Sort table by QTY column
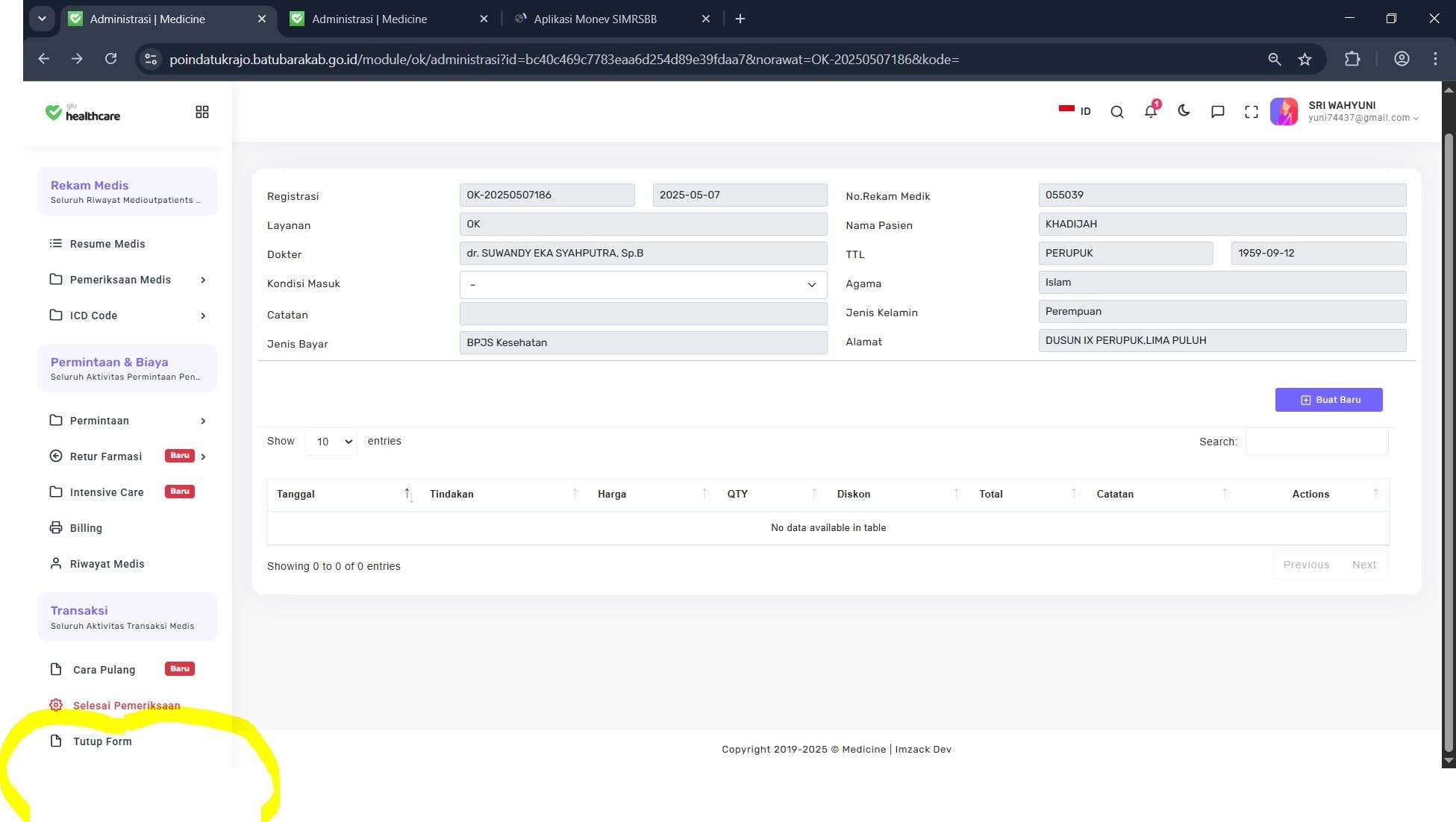Image resolution: width=1456 pixels, height=822 pixels. click(772, 495)
